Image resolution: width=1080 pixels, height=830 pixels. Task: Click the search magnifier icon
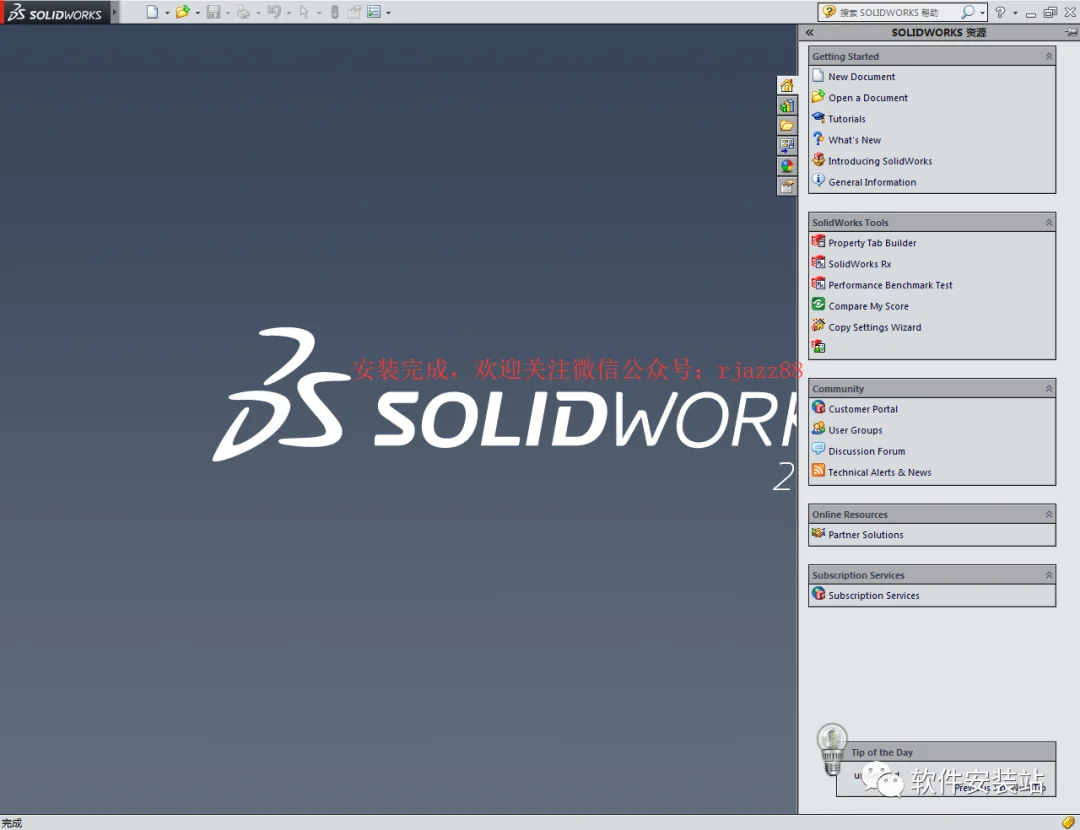tap(968, 12)
